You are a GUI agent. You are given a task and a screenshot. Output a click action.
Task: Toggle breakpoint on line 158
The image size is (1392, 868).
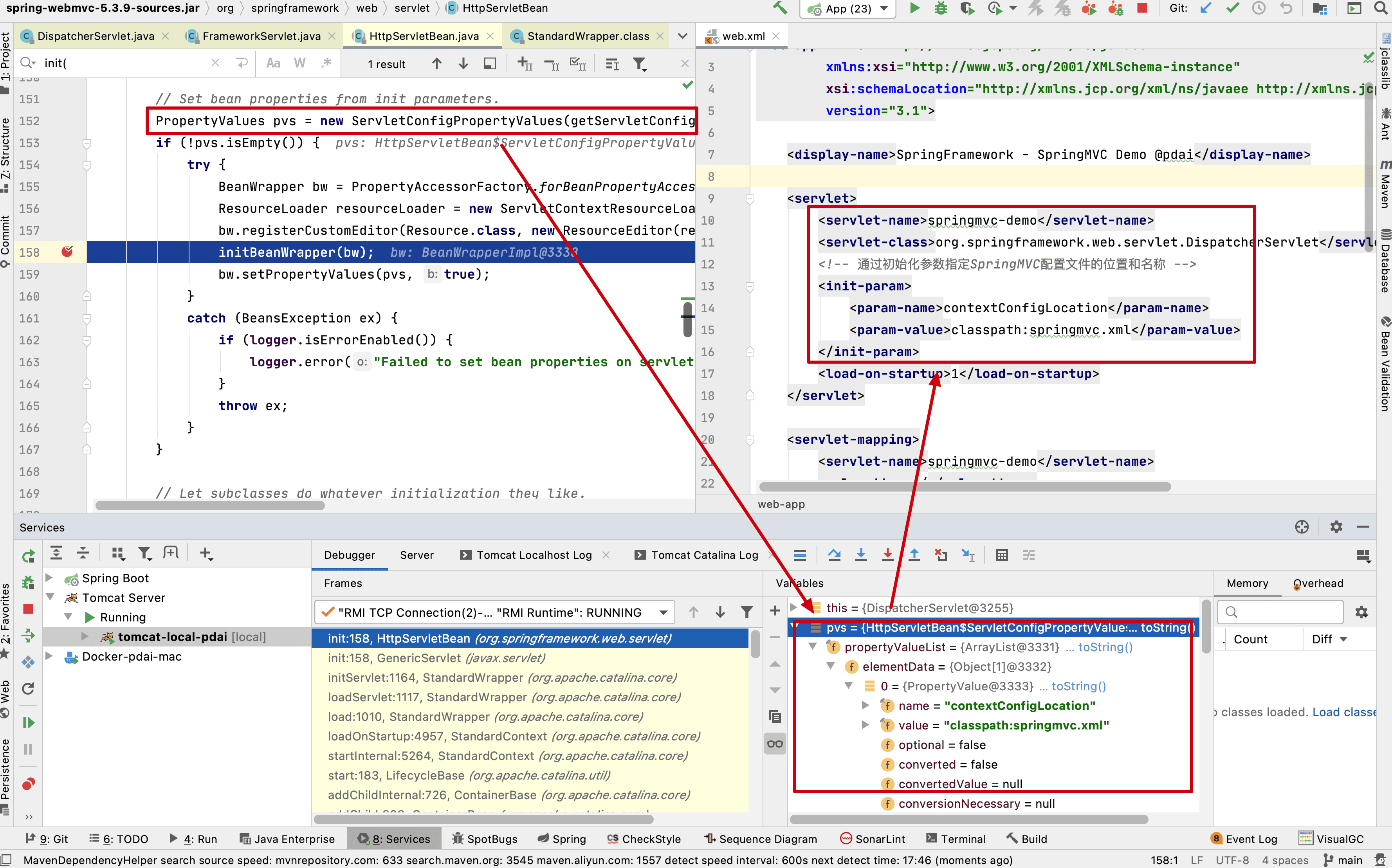pyautogui.click(x=67, y=252)
